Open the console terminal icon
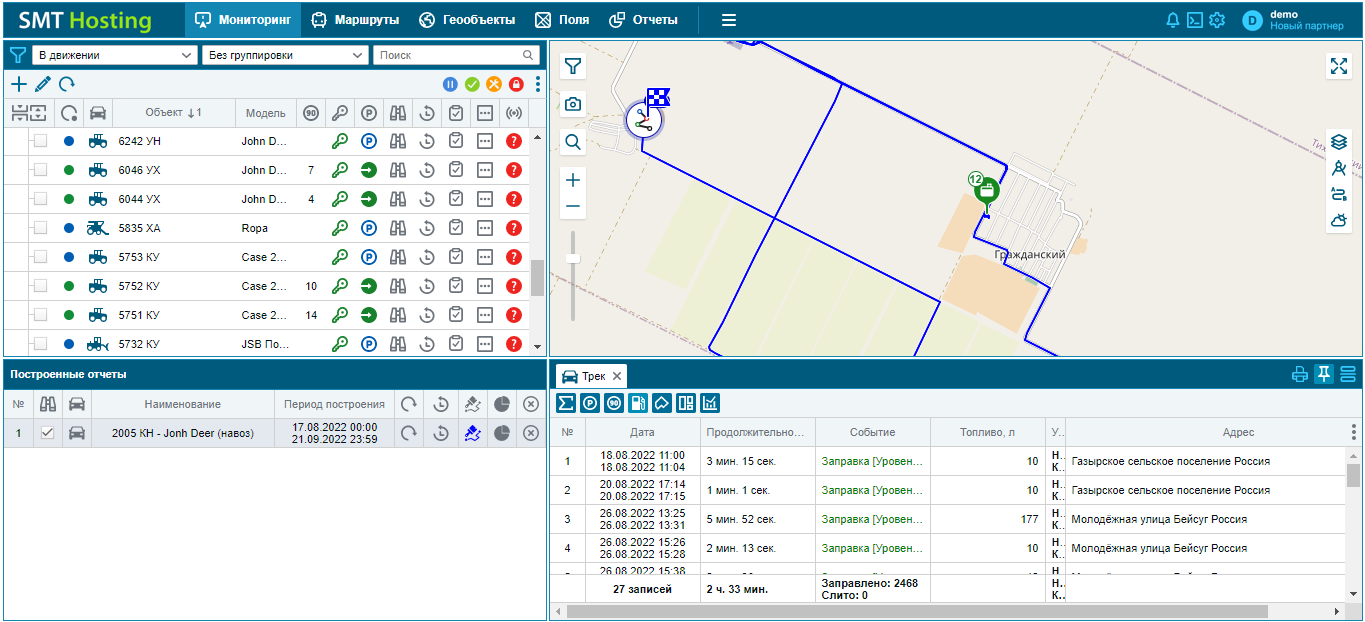Viewport: 1365px width, 622px height. pos(1194,20)
